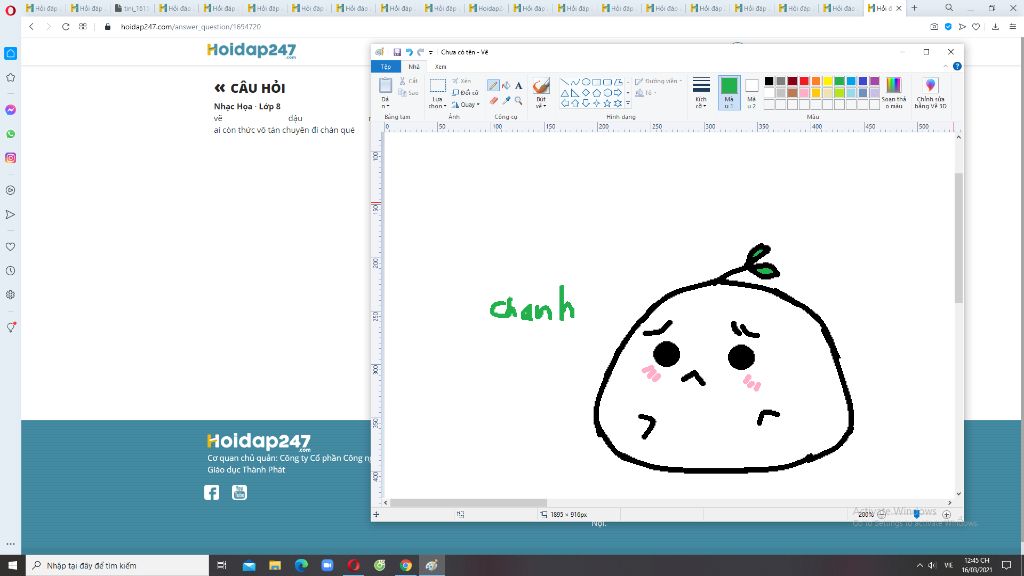This screenshot has height=576, width=1024.
Task: Click the Resize button in Paint
Action: point(465,93)
